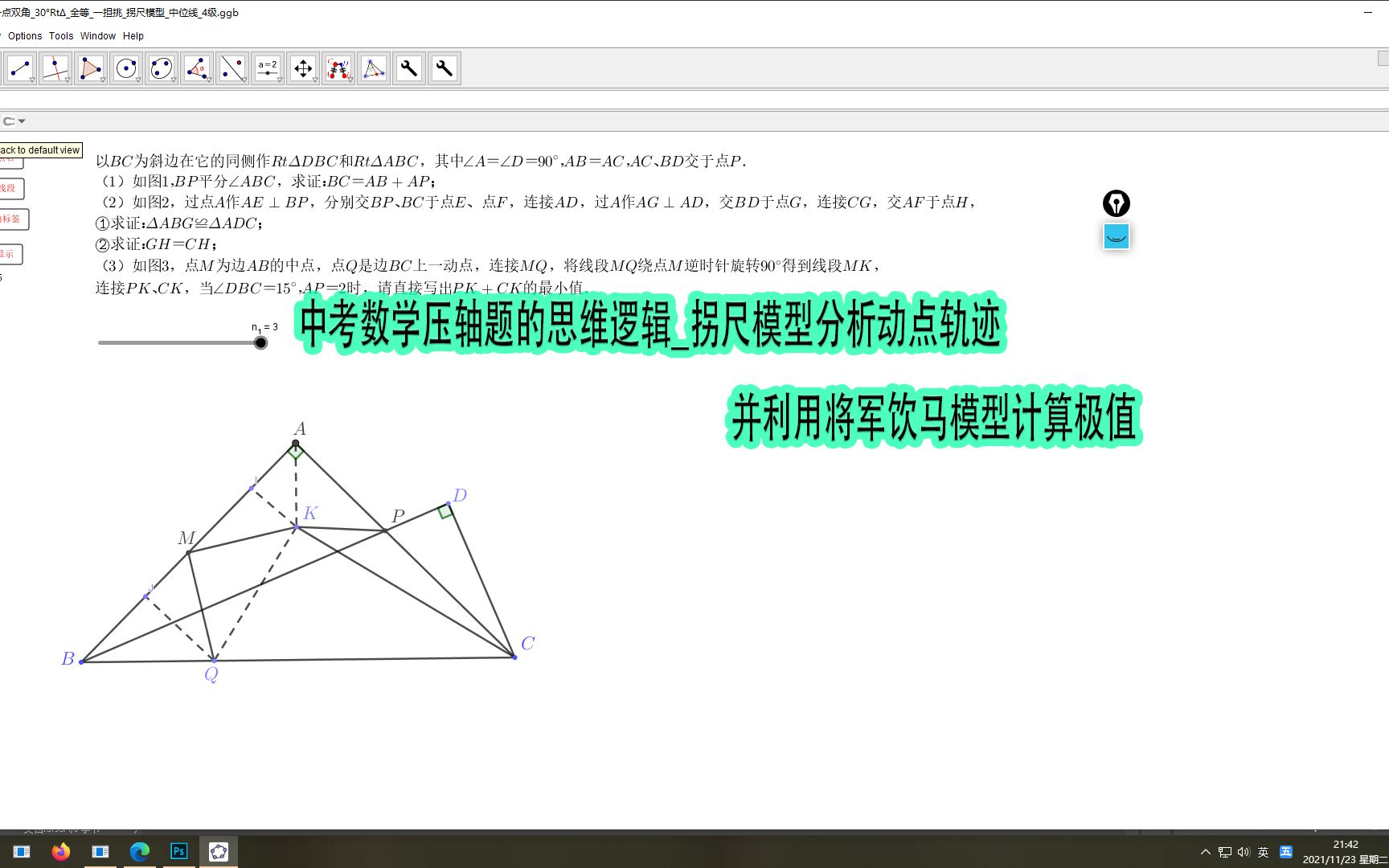Screen dimensions: 1389x868
Task: Select the Segment tool in the toolbar
Action: click(x=20, y=68)
